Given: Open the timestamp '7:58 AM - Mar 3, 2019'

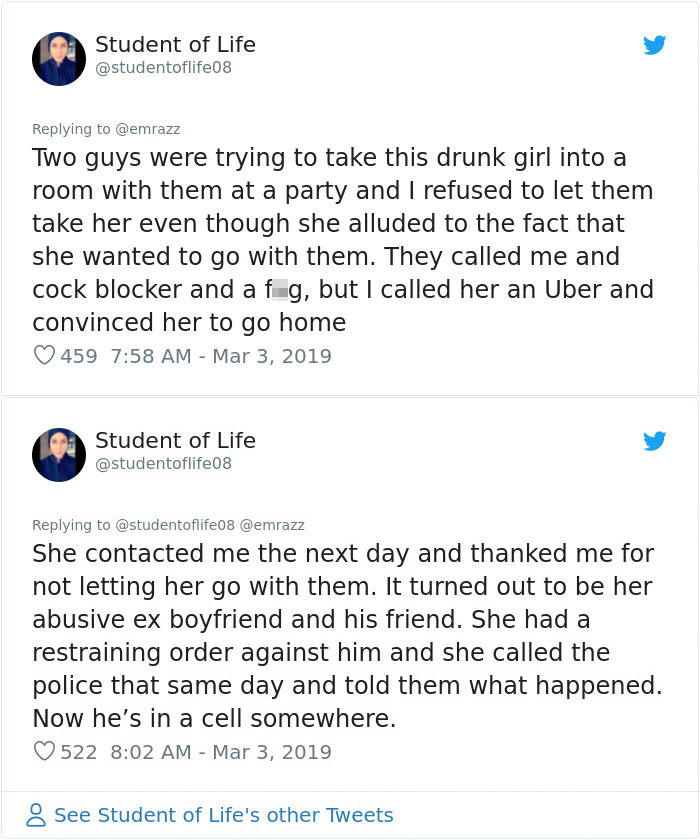Looking at the screenshot, I should pos(222,356).
